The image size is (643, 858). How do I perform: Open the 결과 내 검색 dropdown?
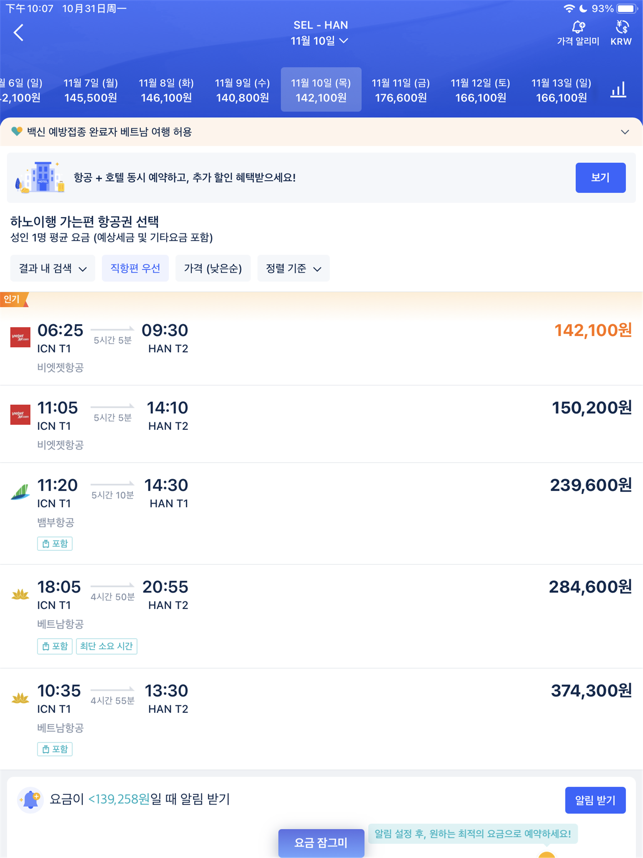tap(53, 268)
